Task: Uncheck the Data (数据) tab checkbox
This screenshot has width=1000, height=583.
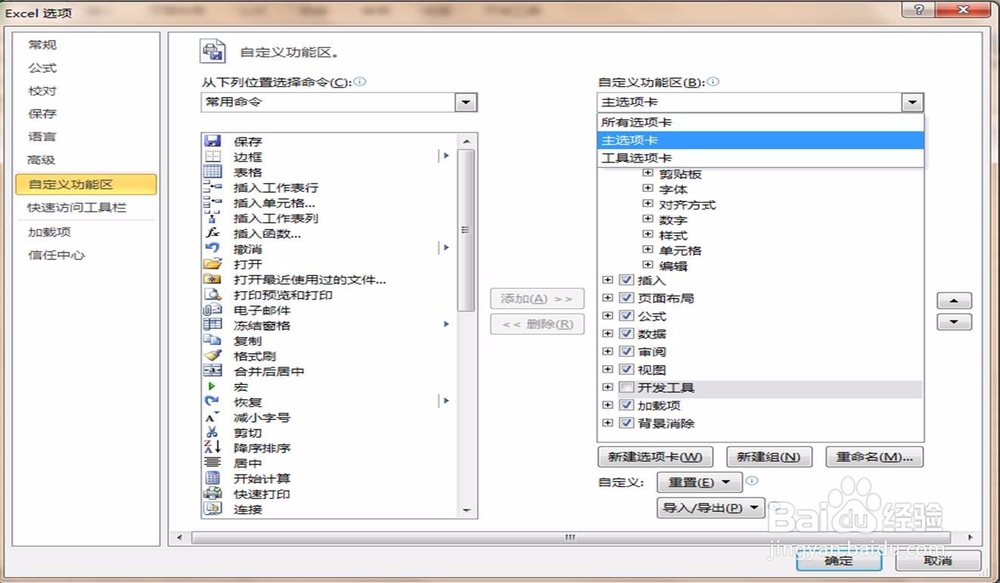Action: coord(626,334)
